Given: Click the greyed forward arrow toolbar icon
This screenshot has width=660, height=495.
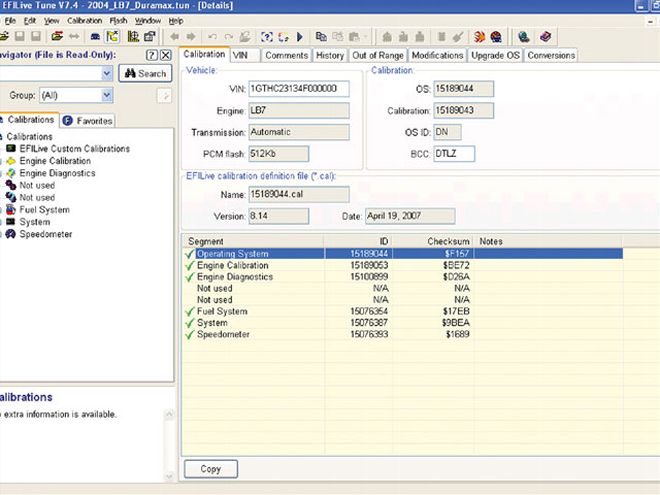Looking at the screenshot, I should pyautogui.click(x=191, y=37).
